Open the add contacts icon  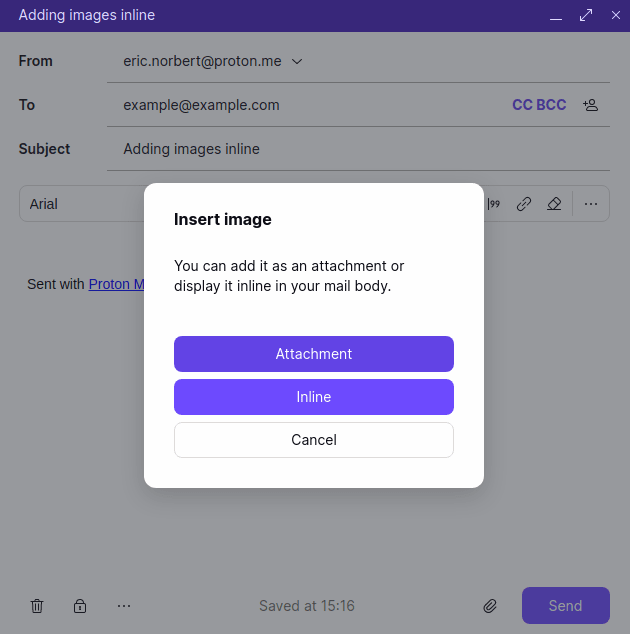[590, 105]
